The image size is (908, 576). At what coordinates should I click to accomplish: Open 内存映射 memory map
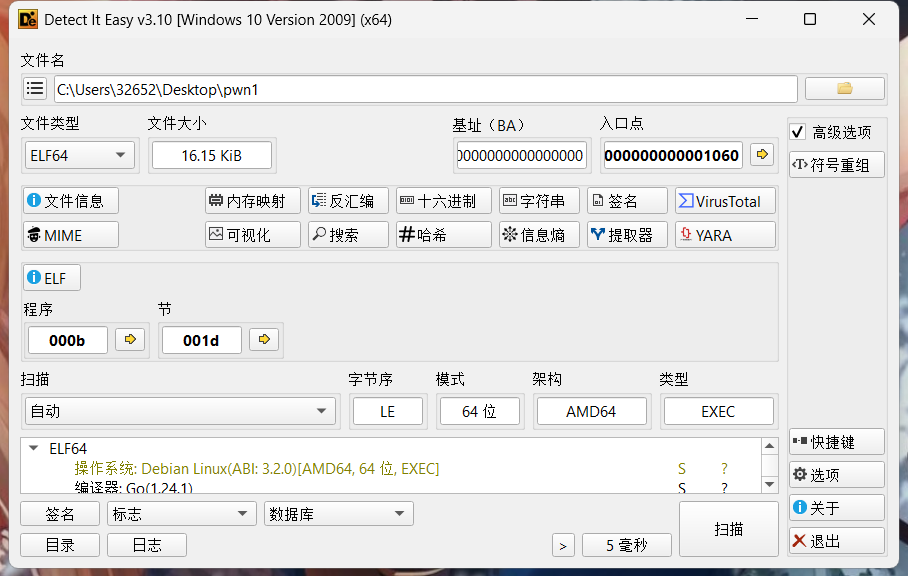(x=252, y=201)
